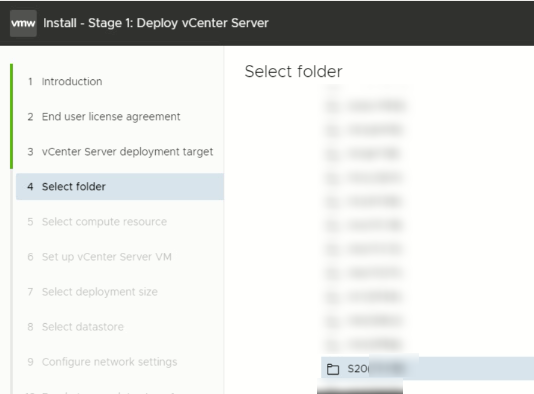This screenshot has height=394, width=534.
Task: Open vCenter Server deployment target step
Action: point(127,152)
